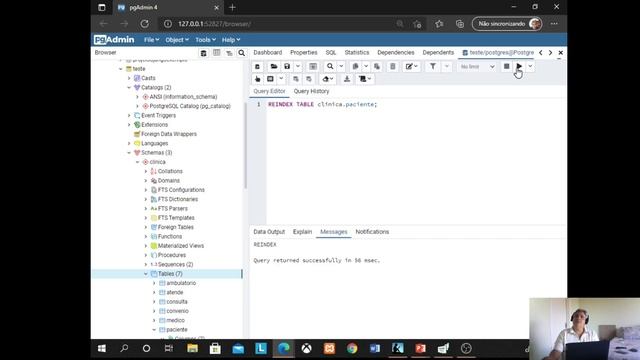Expand the Functions node
The image size is (640, 360).
[x=146, y=237]
